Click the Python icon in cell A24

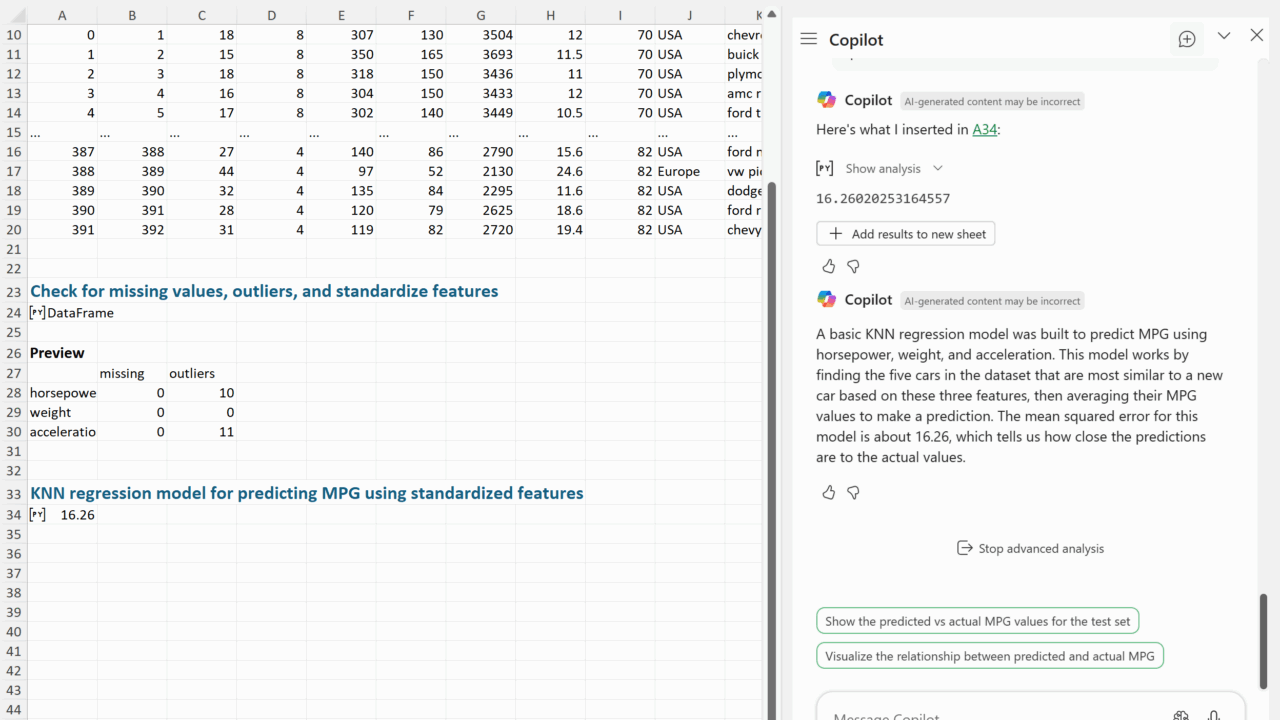[x=38, y=313]
